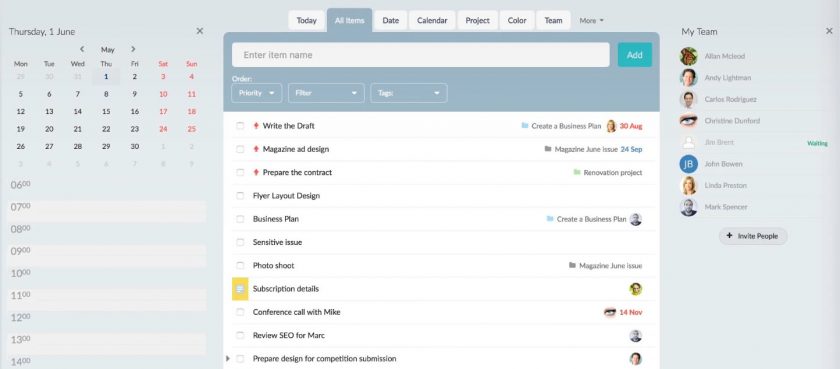Click Allan Mcleod's avatar in My Team

(688, 56)
